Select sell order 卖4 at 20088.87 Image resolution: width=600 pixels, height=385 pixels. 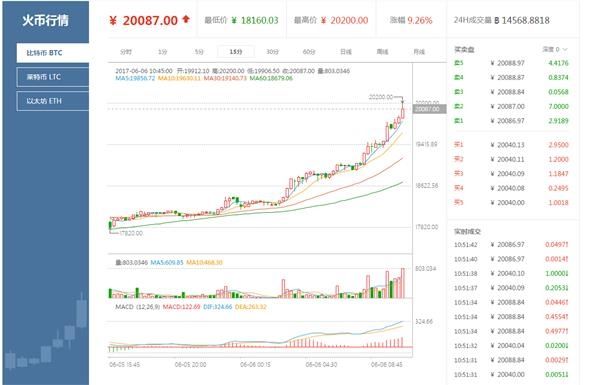511,77
